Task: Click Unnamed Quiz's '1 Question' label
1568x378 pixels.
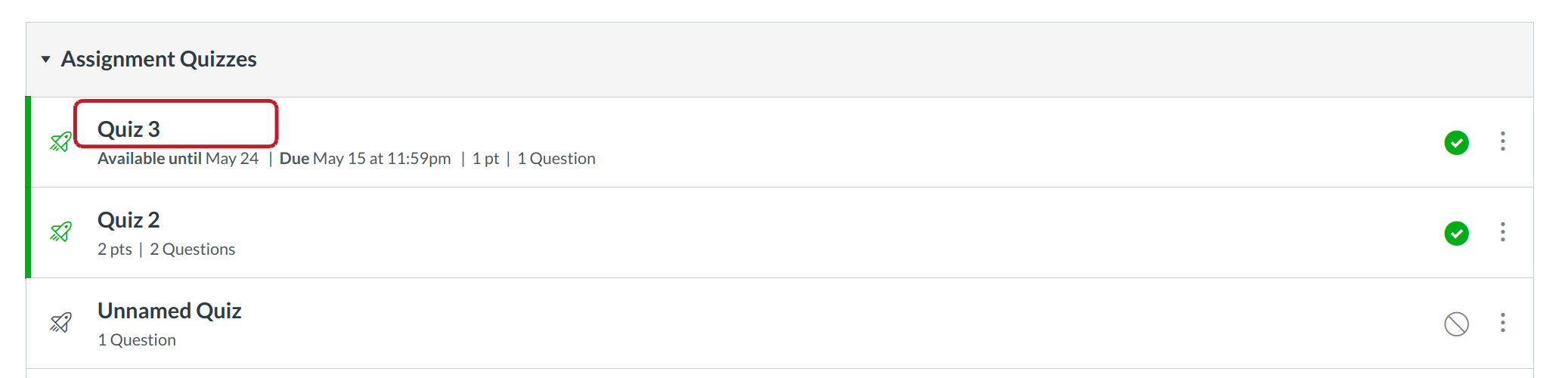Action: [x=137, y=340]
